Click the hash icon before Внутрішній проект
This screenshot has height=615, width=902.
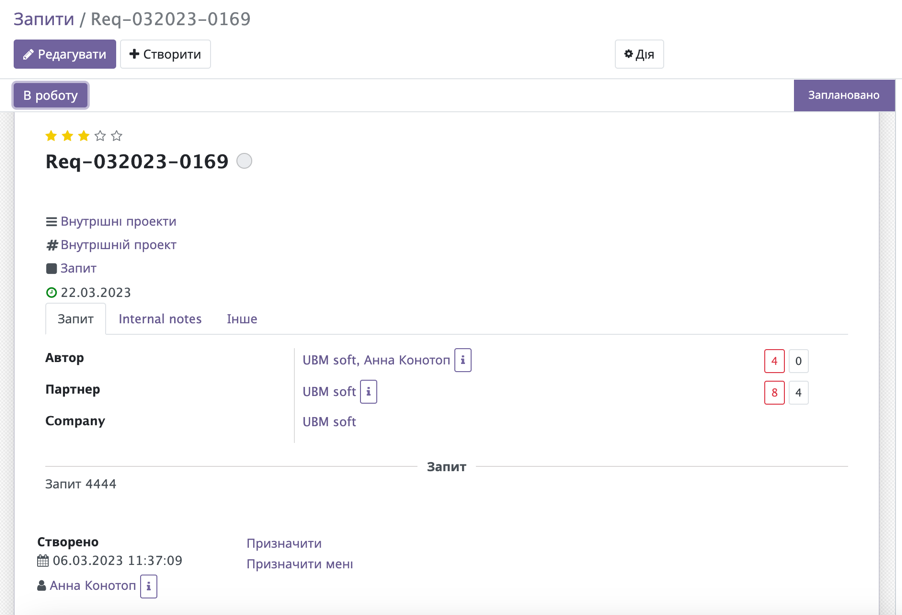50,244
